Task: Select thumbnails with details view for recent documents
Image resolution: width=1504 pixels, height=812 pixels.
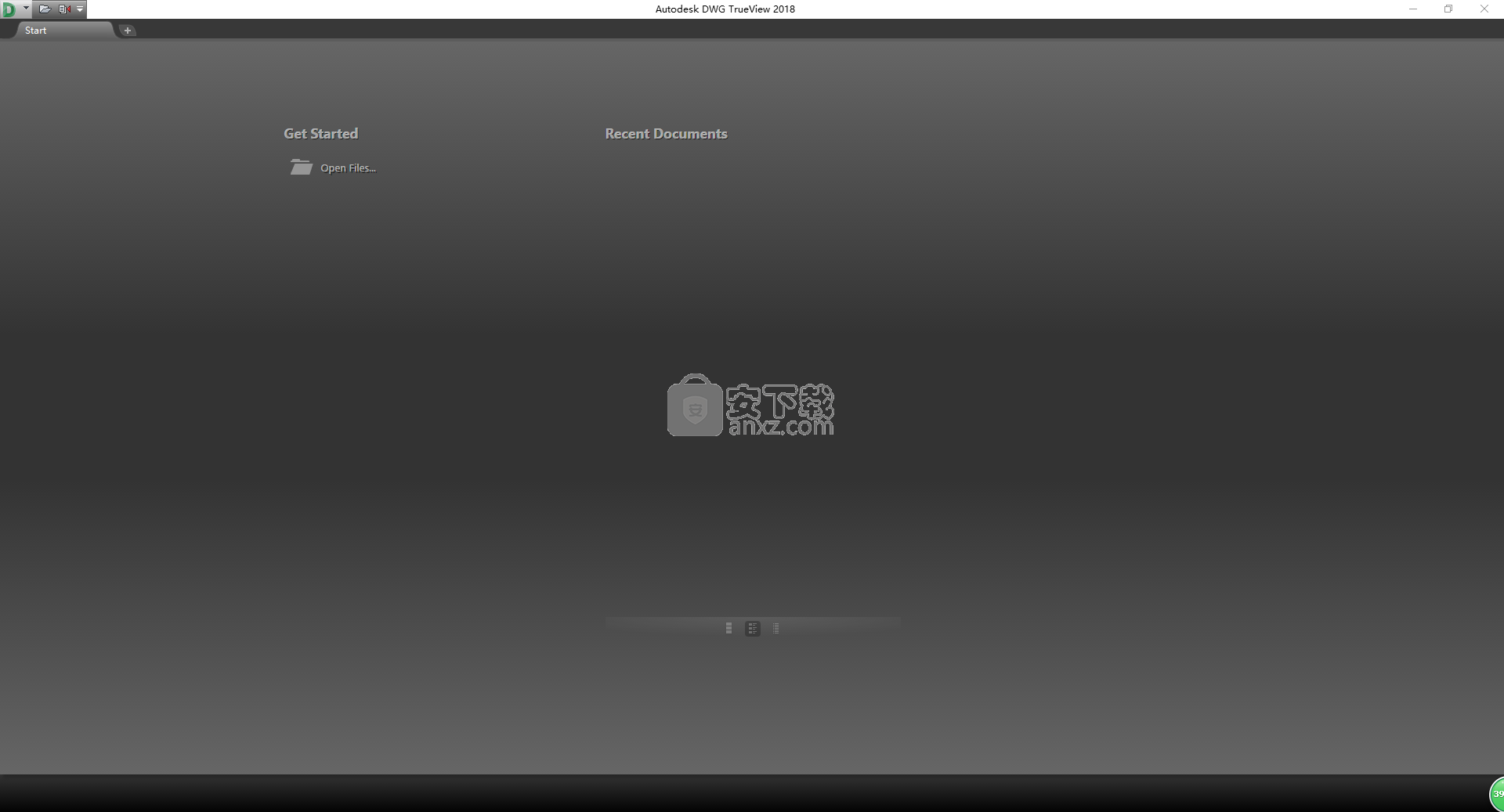Action: [x=753, y=628]
